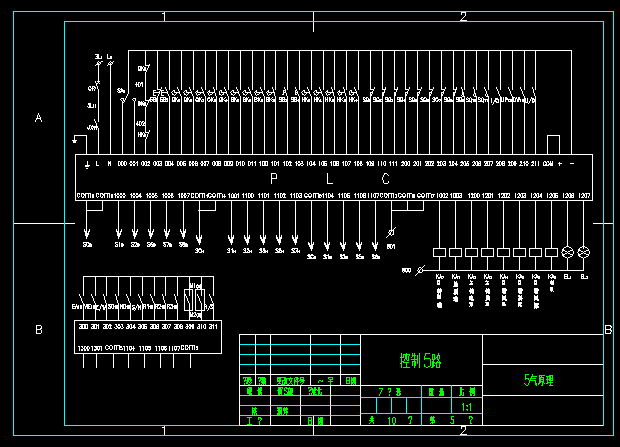Click PLC output terminal 1003
Screen dimensions: 620x447
(456, 196)
